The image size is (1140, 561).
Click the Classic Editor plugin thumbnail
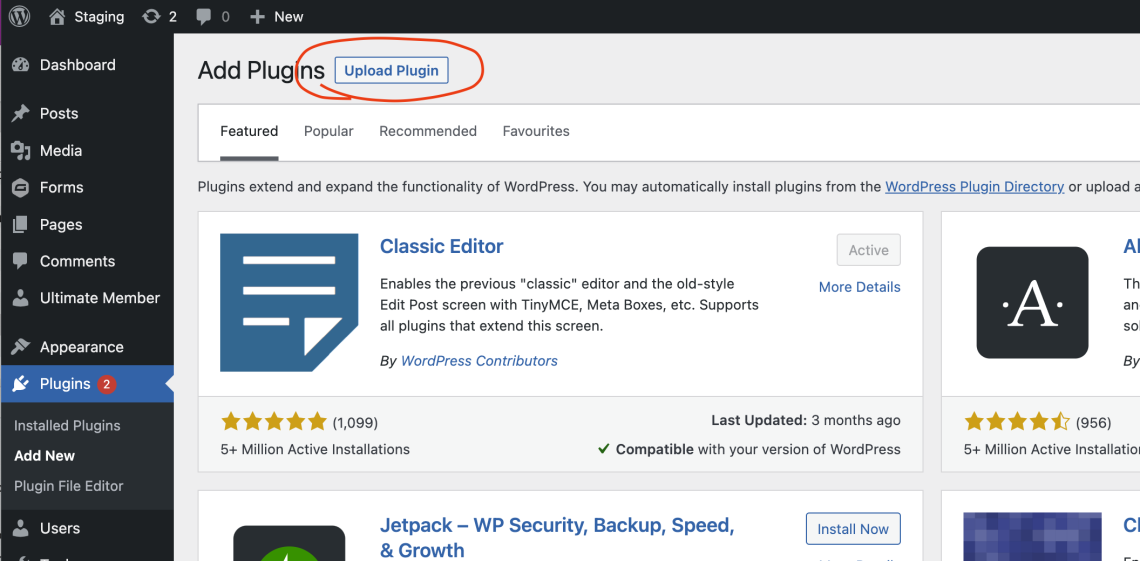(289, 302)
